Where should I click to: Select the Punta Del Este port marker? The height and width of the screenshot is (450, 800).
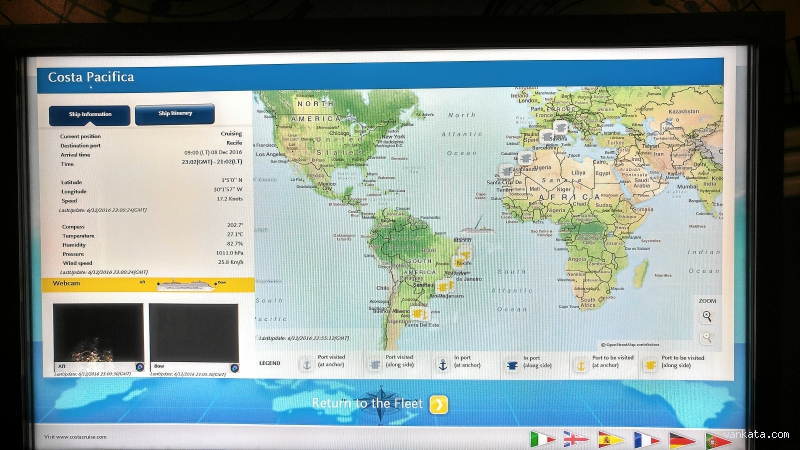418,313
